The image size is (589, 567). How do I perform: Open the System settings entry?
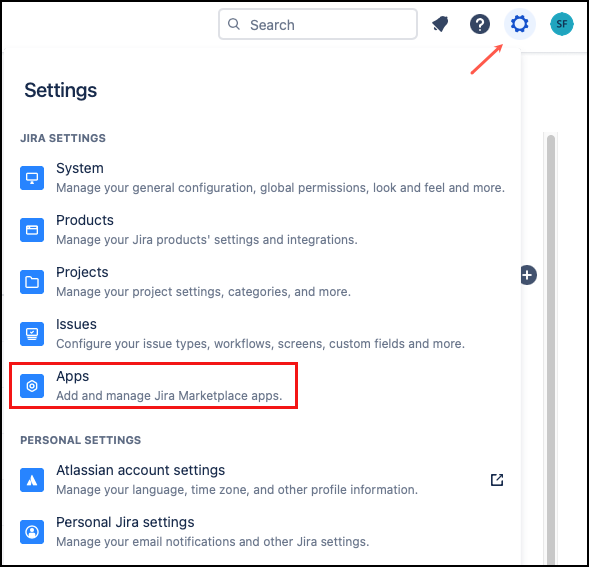click(x=263, y=178)
